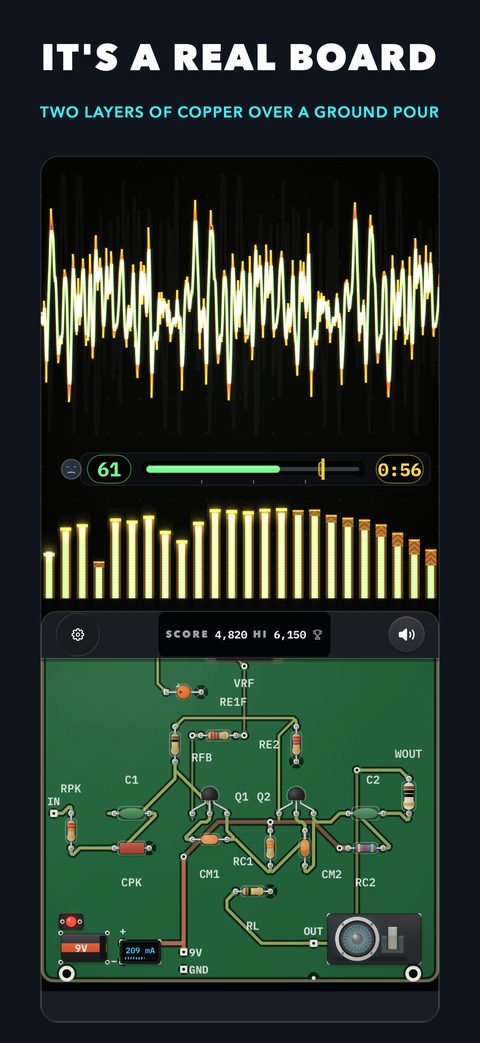Click the copper layers subtitle text
The image size is (480, 1043).
point(239,112)
